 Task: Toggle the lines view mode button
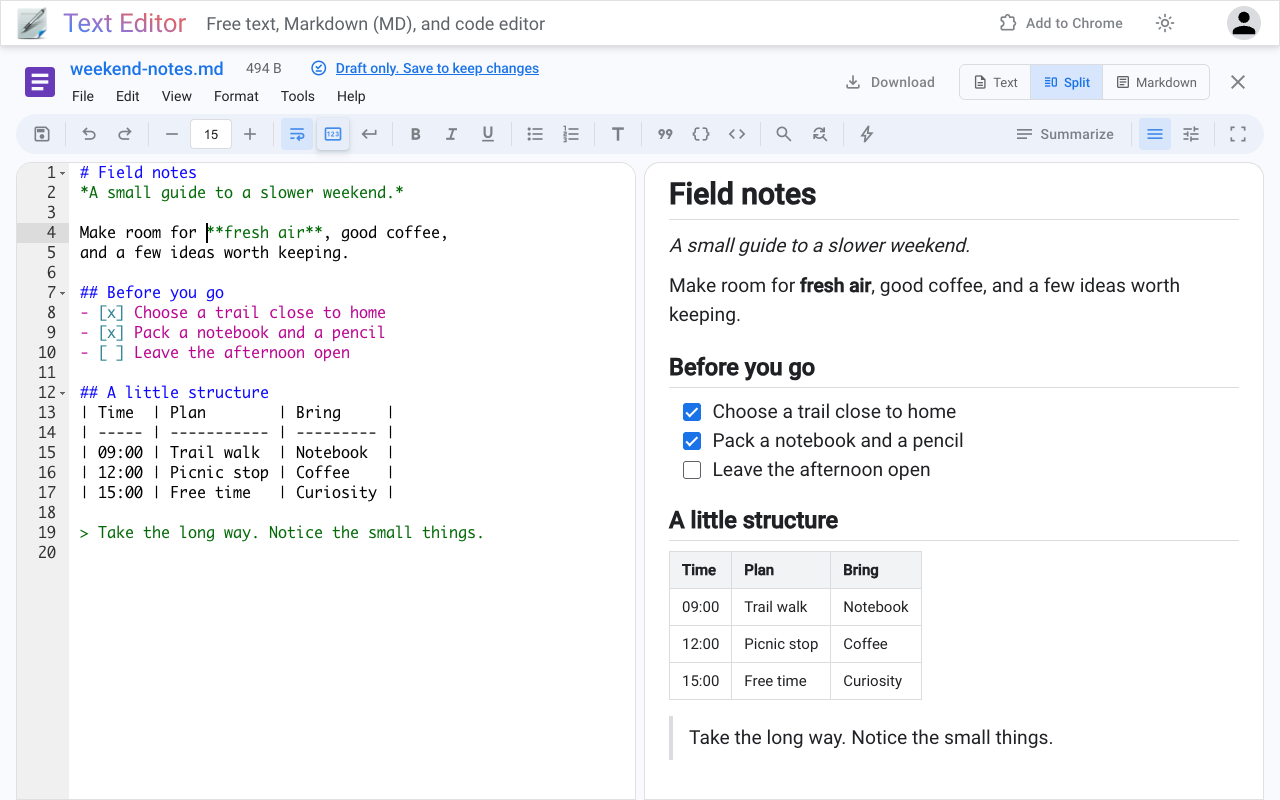tap(1155, 134)
